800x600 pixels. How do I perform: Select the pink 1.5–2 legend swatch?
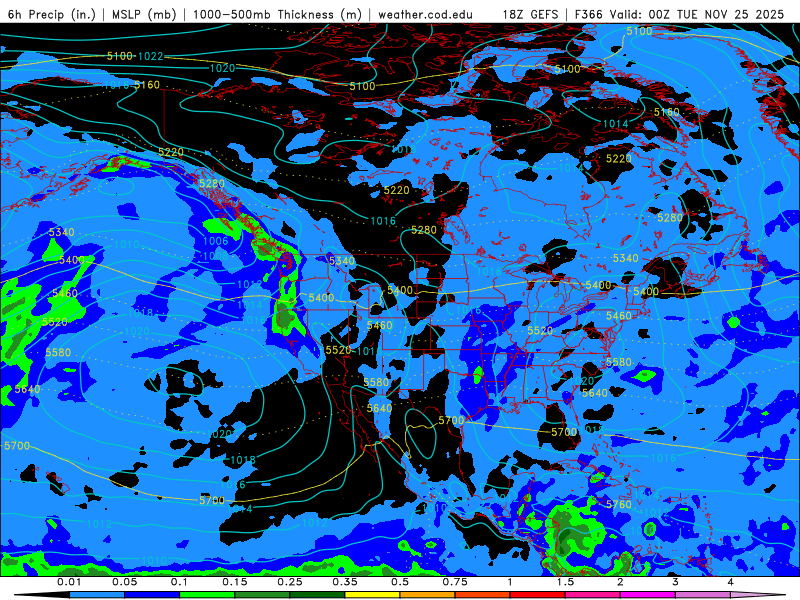click(x=593, y=595)
